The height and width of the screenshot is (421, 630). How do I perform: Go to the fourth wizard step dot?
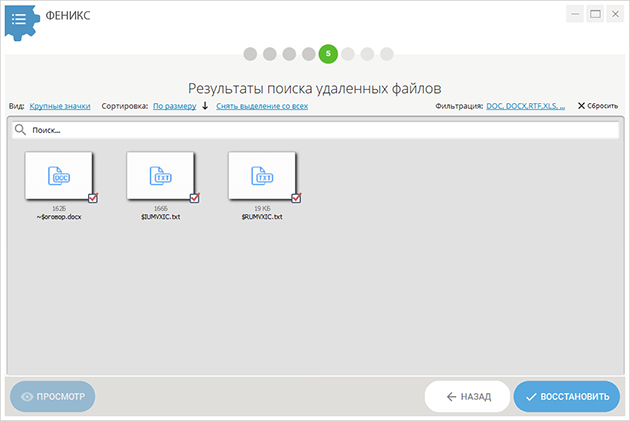click(309, 54)
